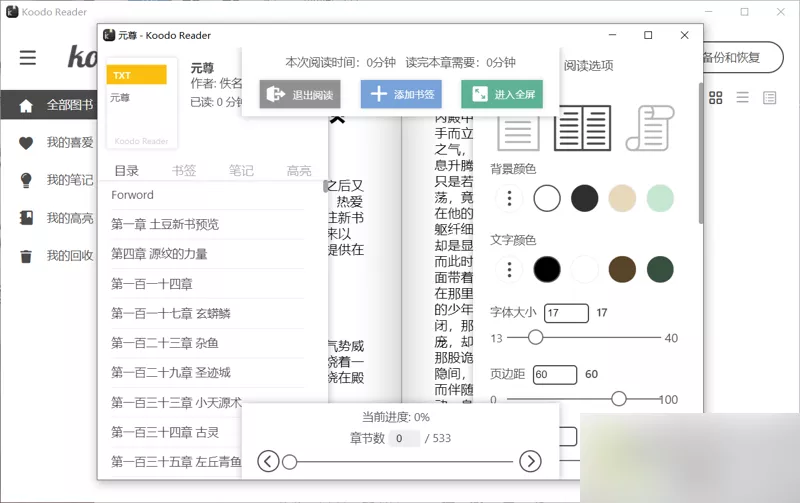Select double-page reading layout icon
Image resolution: width=800 pixels, height=503 pixels.
pos(582,128)
